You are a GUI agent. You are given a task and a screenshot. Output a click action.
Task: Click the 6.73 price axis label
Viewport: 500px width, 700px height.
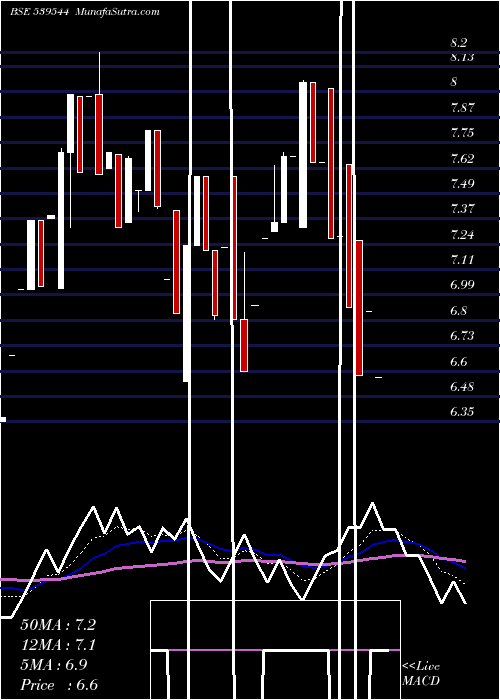[462, 335]
